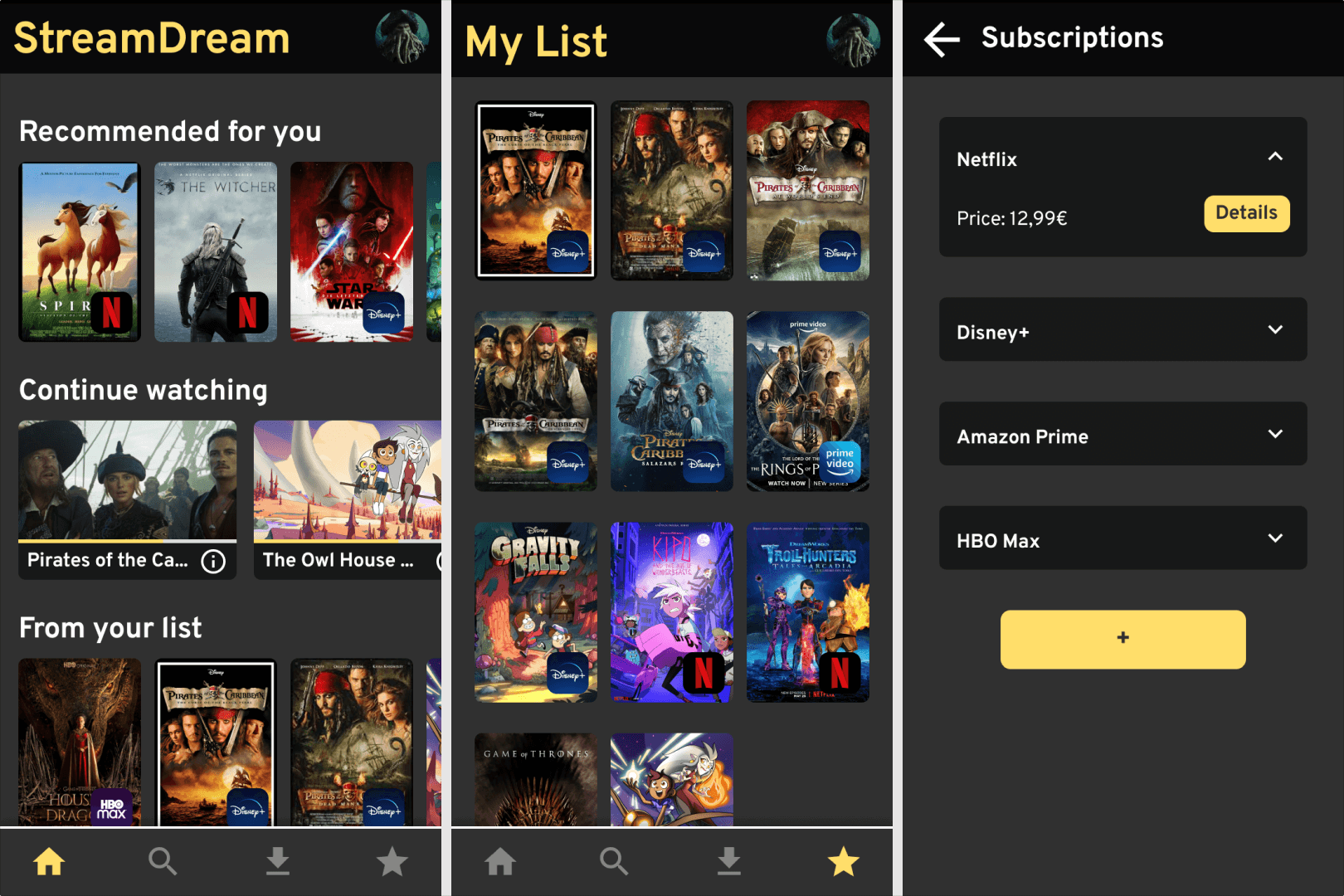Screen dimensions: 1344x896
Task: Expand the HBO Max subscription
Action: click(x=1275, y=539)
